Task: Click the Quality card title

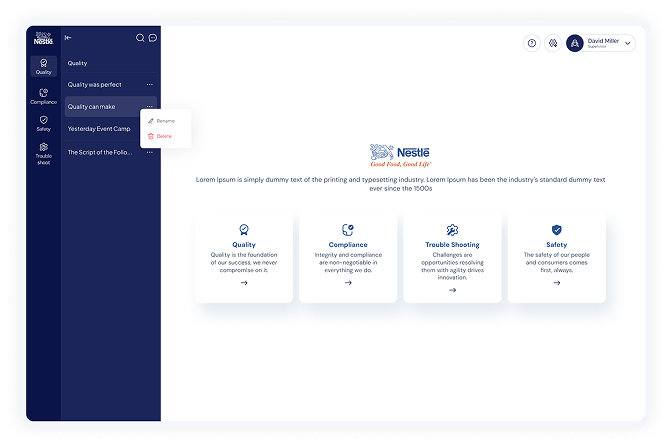Action: [244, 245]
